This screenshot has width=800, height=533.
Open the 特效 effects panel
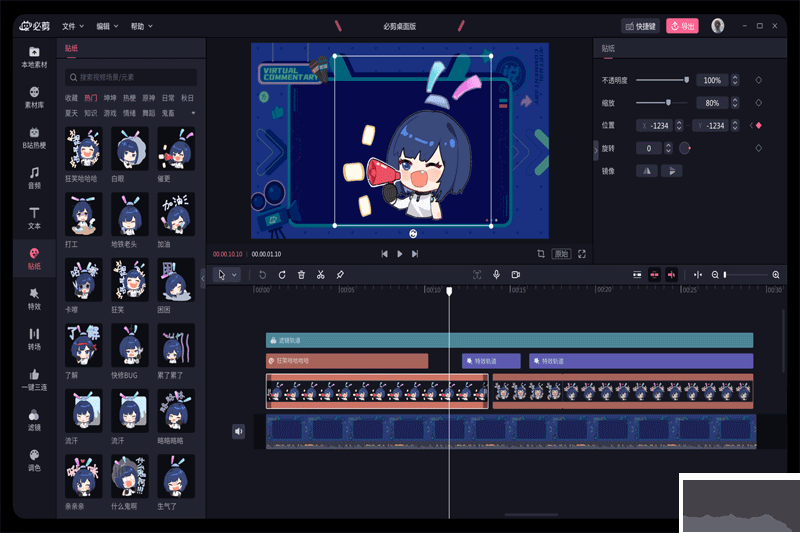(34, 299)
